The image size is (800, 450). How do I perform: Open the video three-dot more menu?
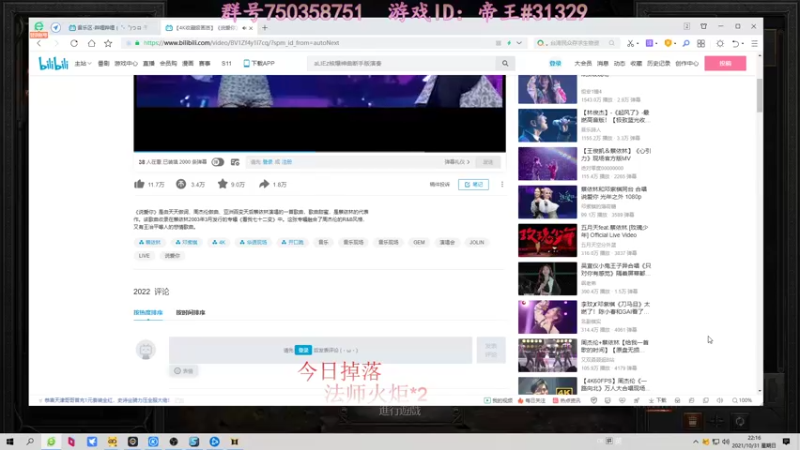point(502,184)
